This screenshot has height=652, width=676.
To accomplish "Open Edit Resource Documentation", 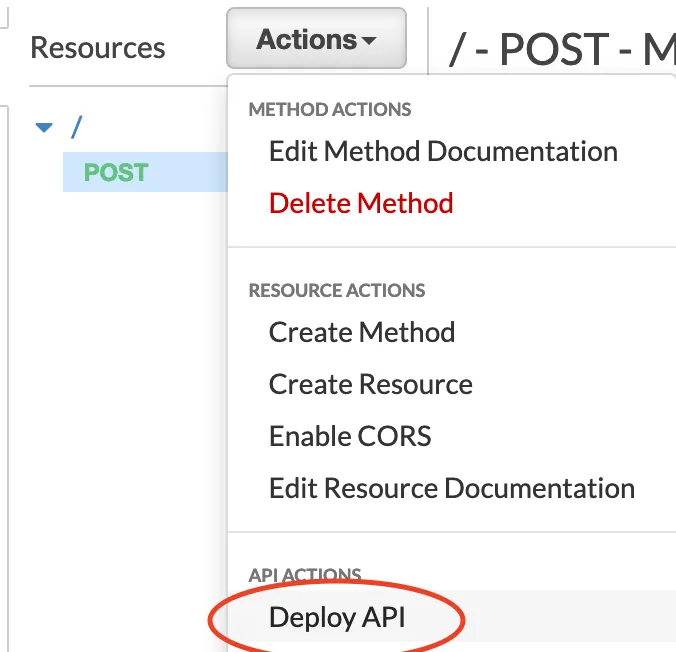I will point(452,488).
